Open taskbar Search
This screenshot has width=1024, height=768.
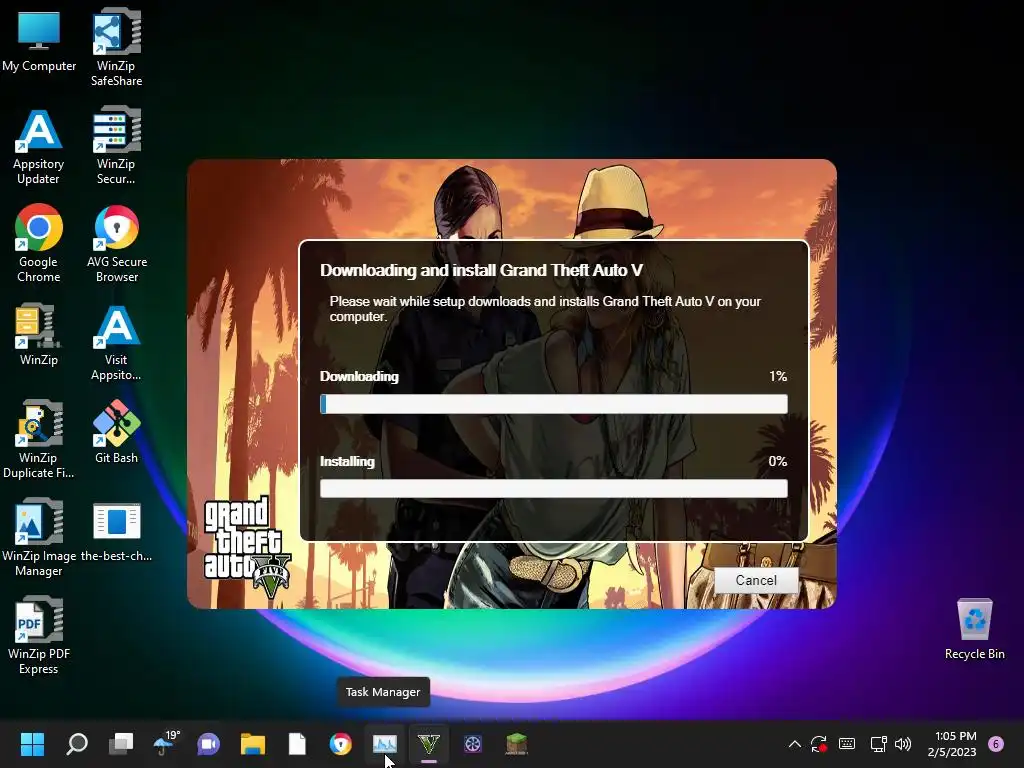[x=77, y=744]
